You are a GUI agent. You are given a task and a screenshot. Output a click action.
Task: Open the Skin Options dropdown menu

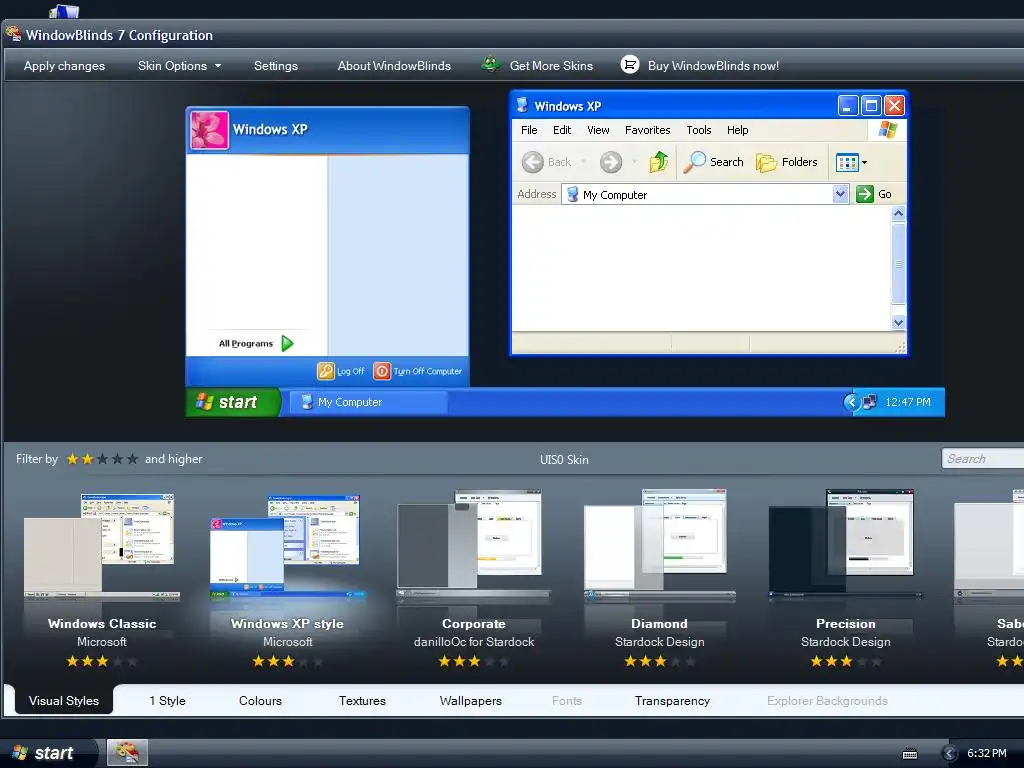[x=179, y=65]
